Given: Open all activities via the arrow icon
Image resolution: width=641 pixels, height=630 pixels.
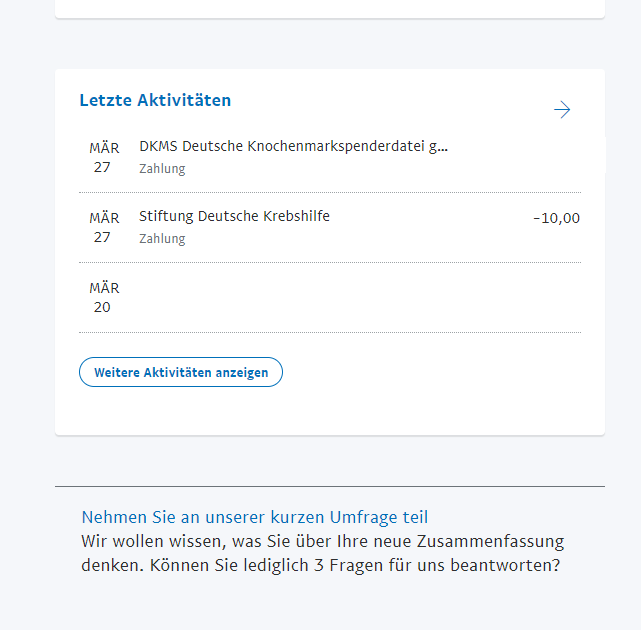Looking at the screenshot, I should pos(562,110).
